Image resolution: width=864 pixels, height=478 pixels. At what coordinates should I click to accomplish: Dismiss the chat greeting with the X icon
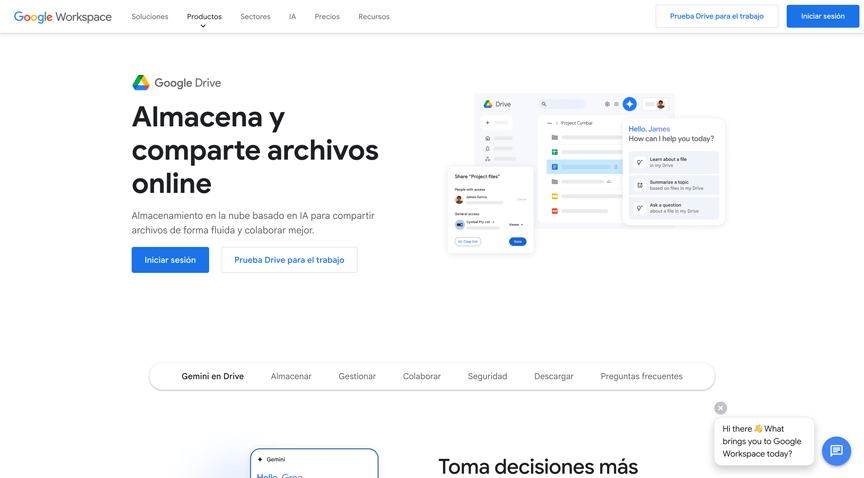(x=720, y=408)
